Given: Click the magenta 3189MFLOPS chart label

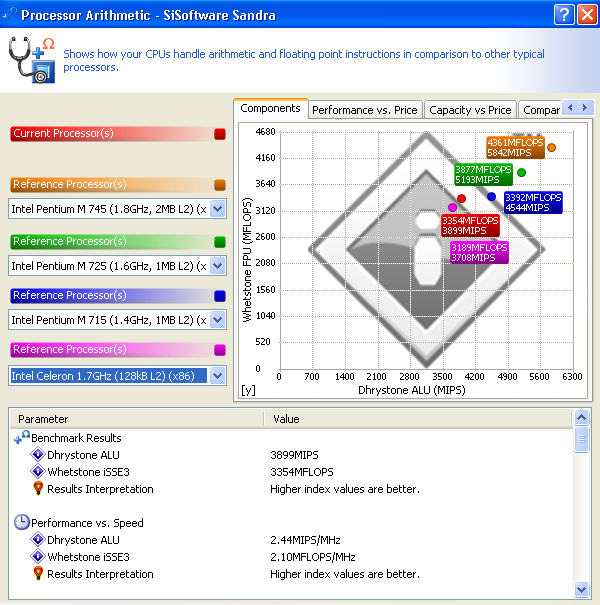Looking at the screenshot, I should pos(479,252).
